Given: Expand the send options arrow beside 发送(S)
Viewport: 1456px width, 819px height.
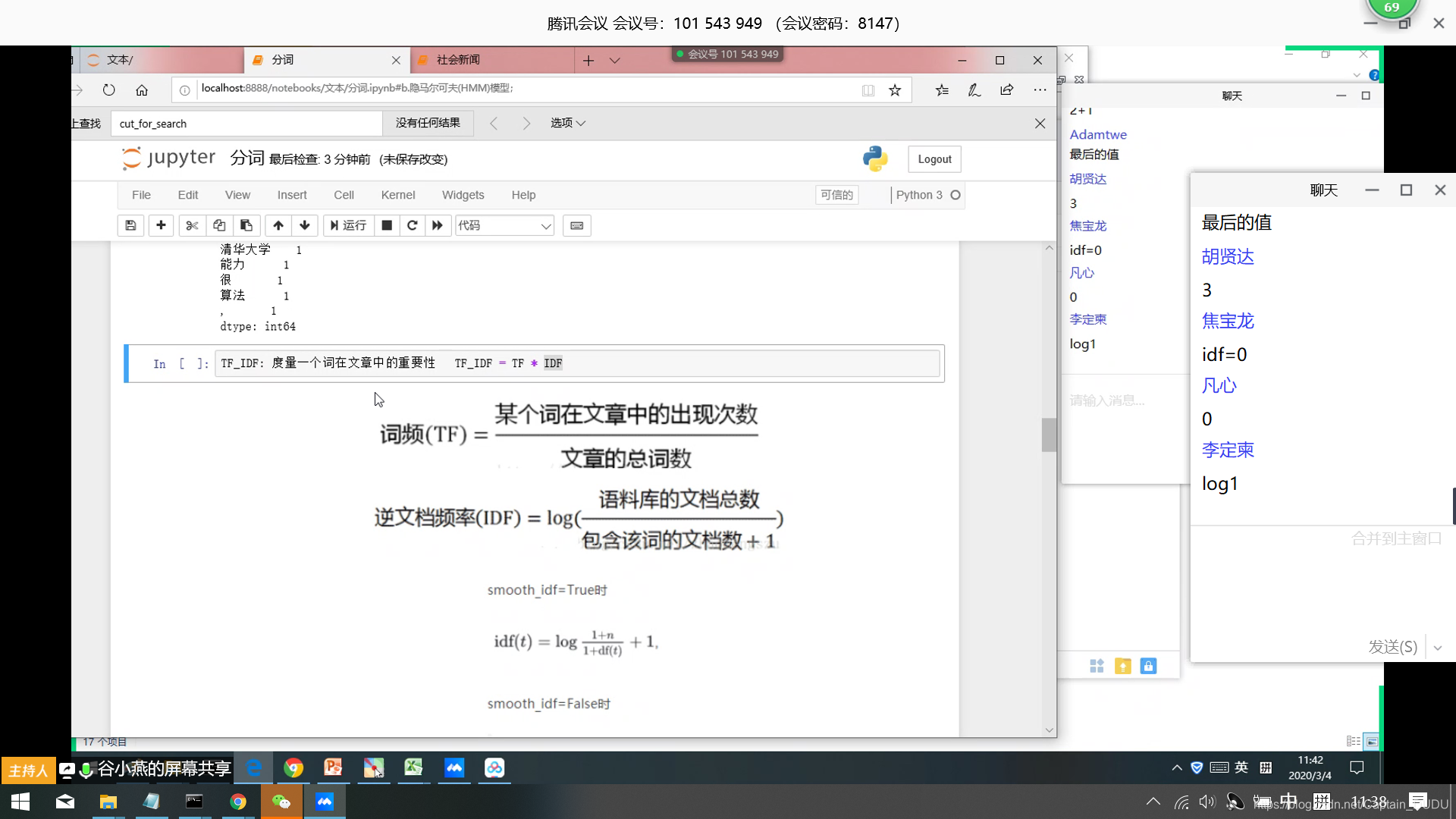Looking at the screenshot, I should 1438,647.
